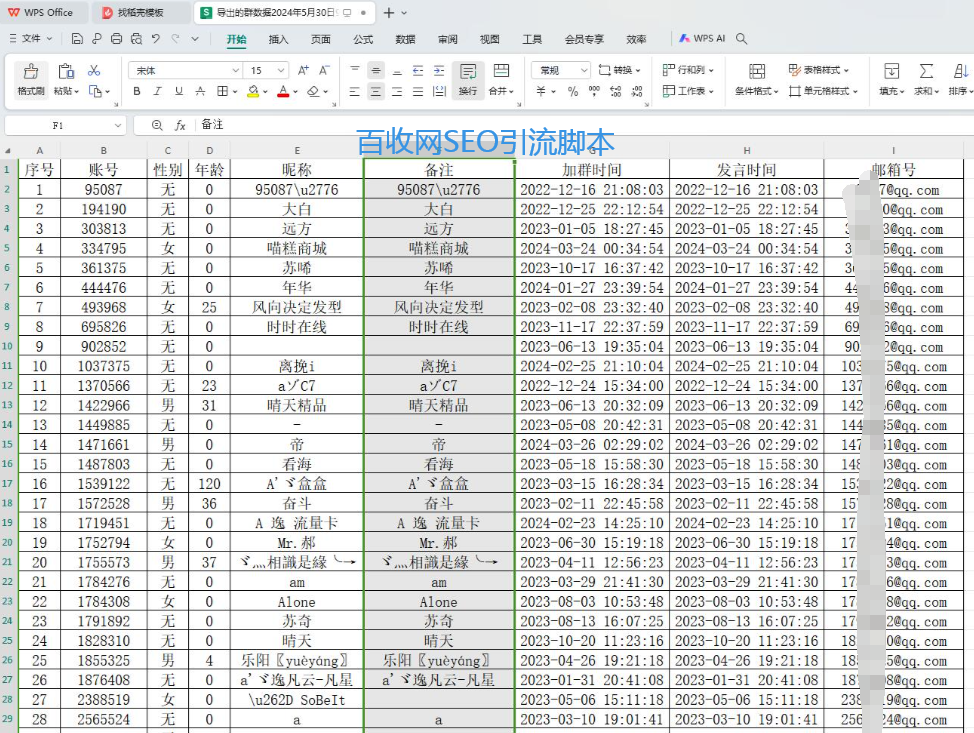974x733 pixels.
Task: Open the WPS AI button
Action: pos(702,39)
